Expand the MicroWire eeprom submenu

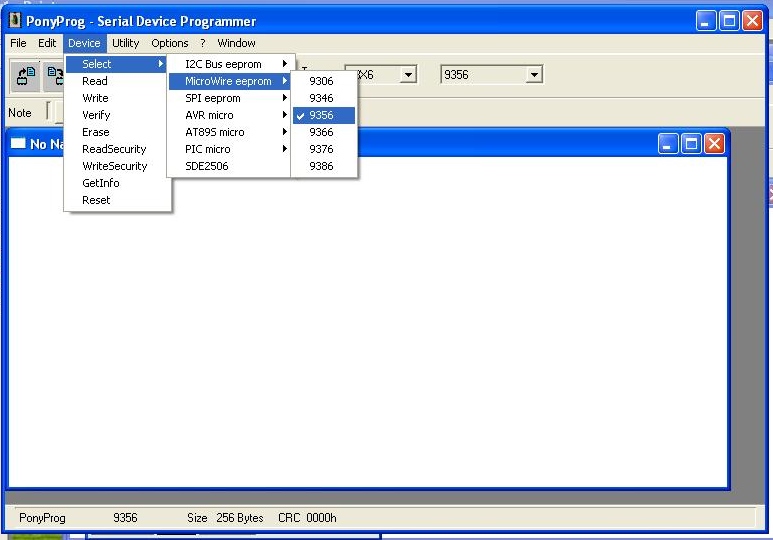pyautogui.click(x=230, y=81)
